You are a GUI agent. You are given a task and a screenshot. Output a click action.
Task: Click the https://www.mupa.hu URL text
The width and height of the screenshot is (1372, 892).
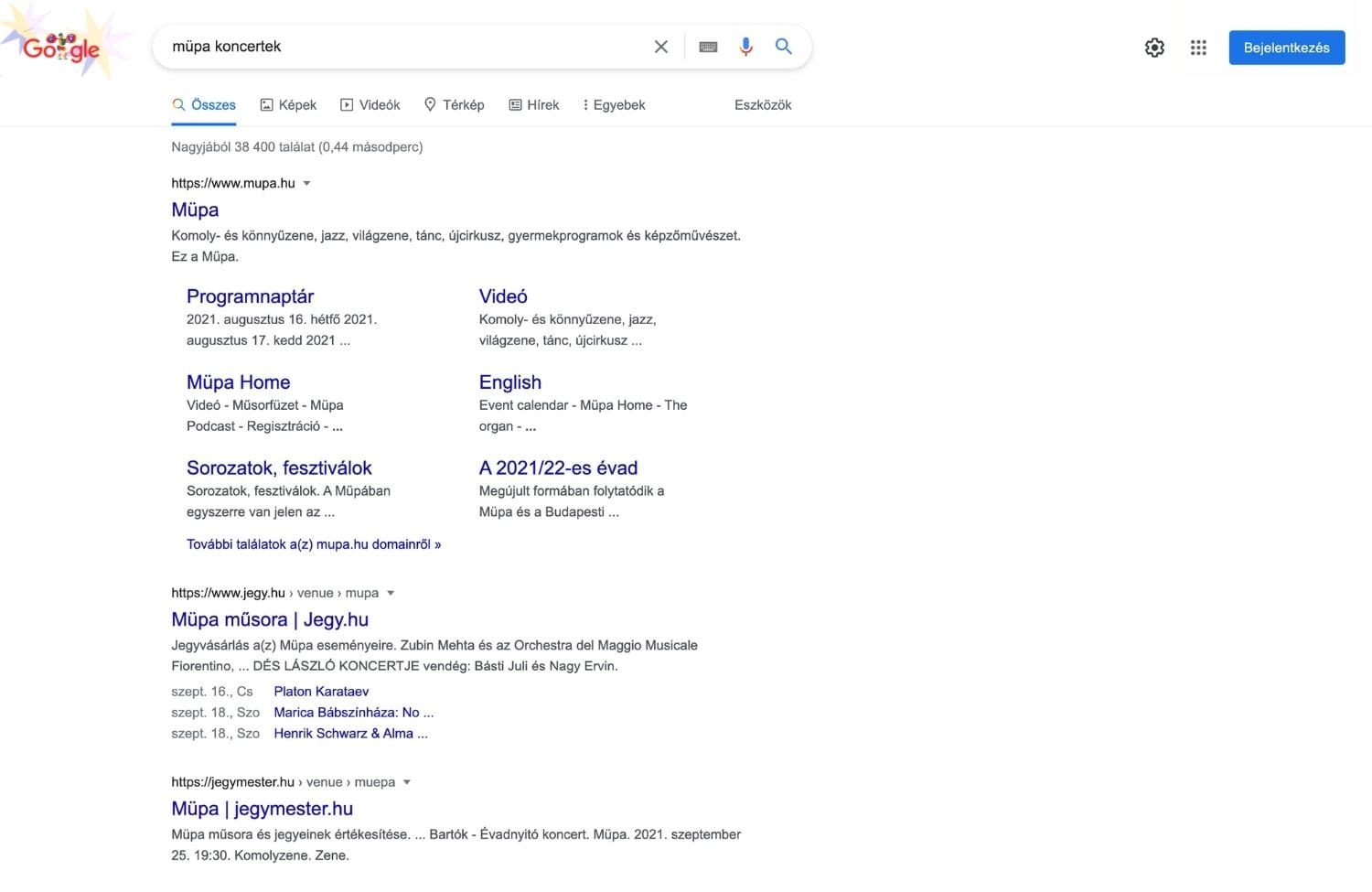tap(233, 183)
